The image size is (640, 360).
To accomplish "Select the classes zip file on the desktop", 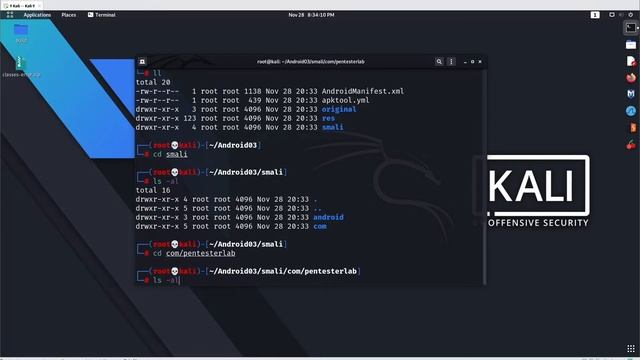I will pyautogui.click(x=21, y=67).
